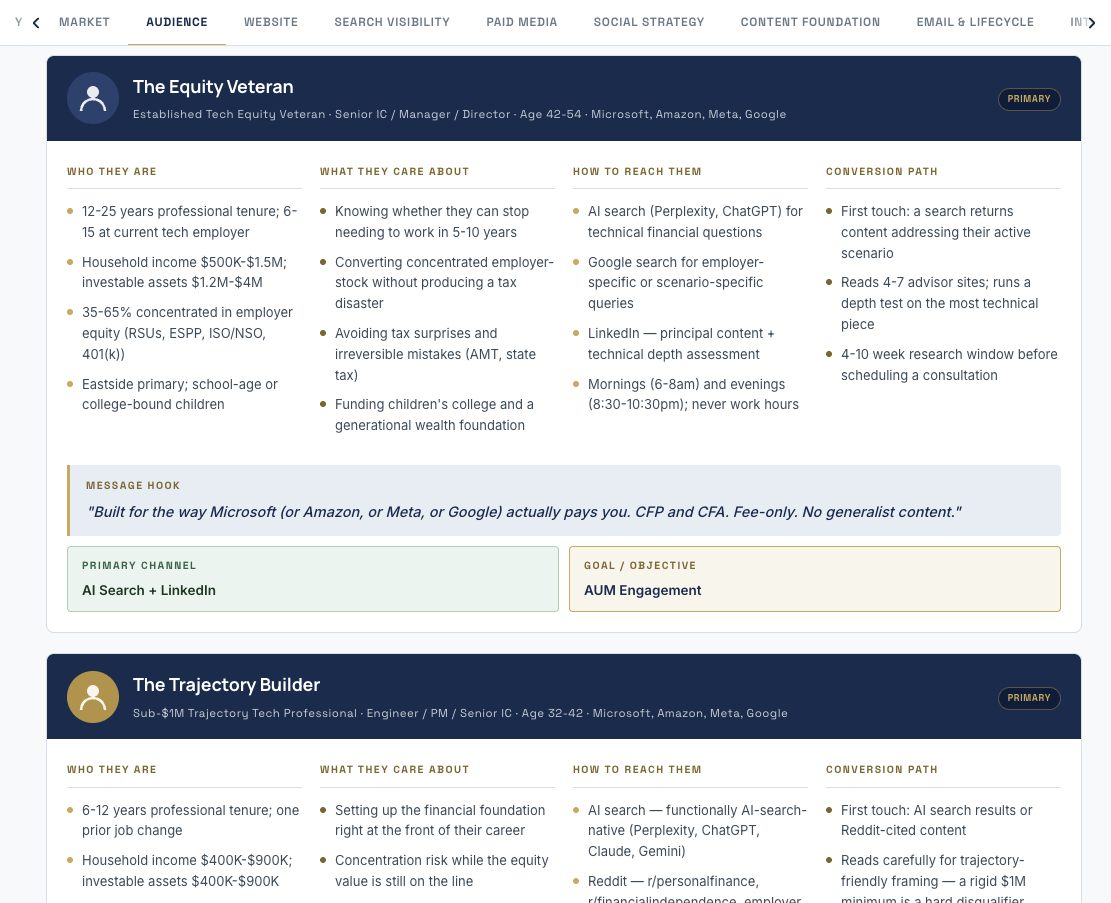Viewport: 1111px width, 903px height.
Task: Click The Equity Veteran heading
Action: [213, 86]
